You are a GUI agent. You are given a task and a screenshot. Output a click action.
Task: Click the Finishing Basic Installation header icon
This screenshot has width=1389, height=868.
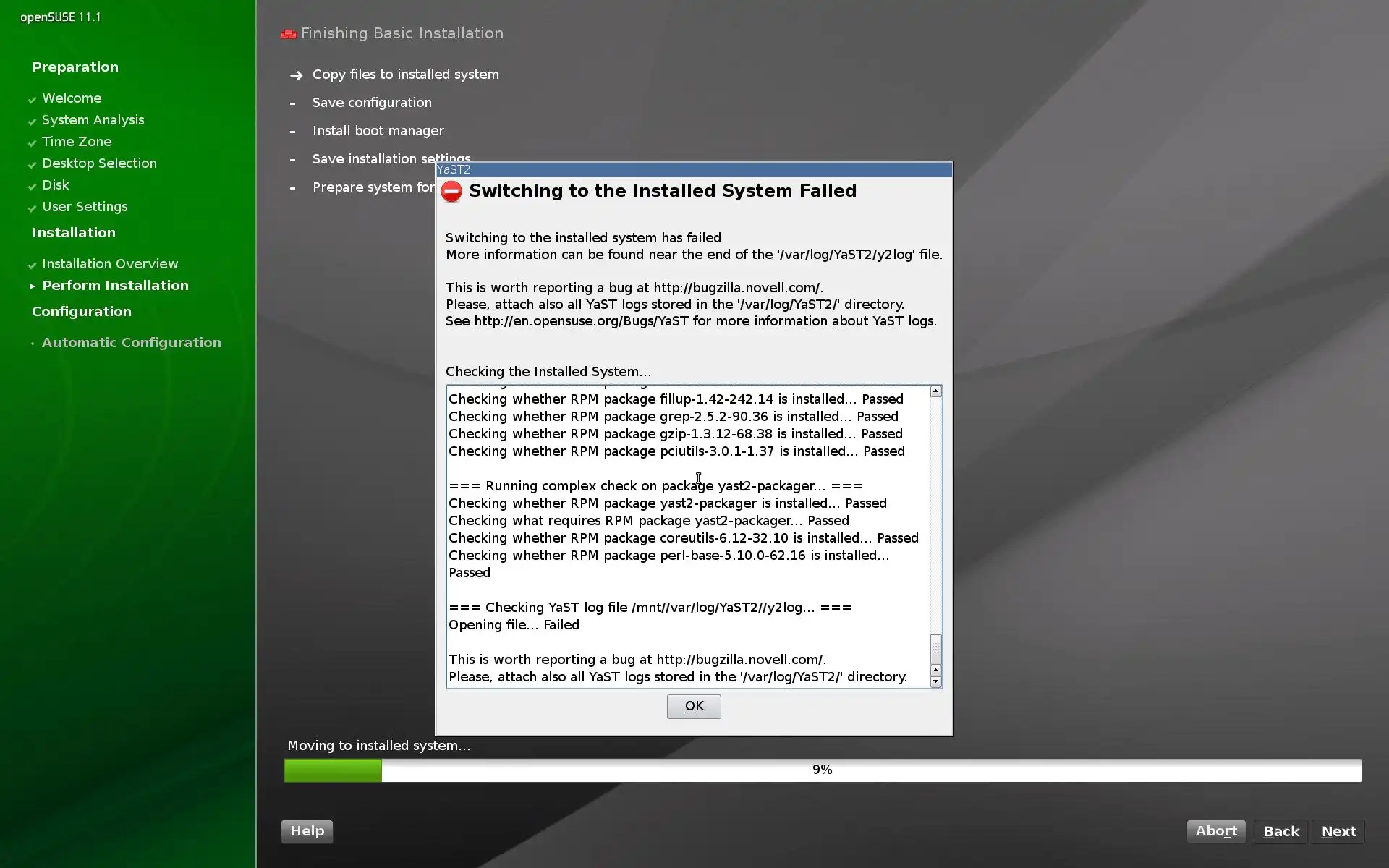pyautogui.click(x=289, y=34)
